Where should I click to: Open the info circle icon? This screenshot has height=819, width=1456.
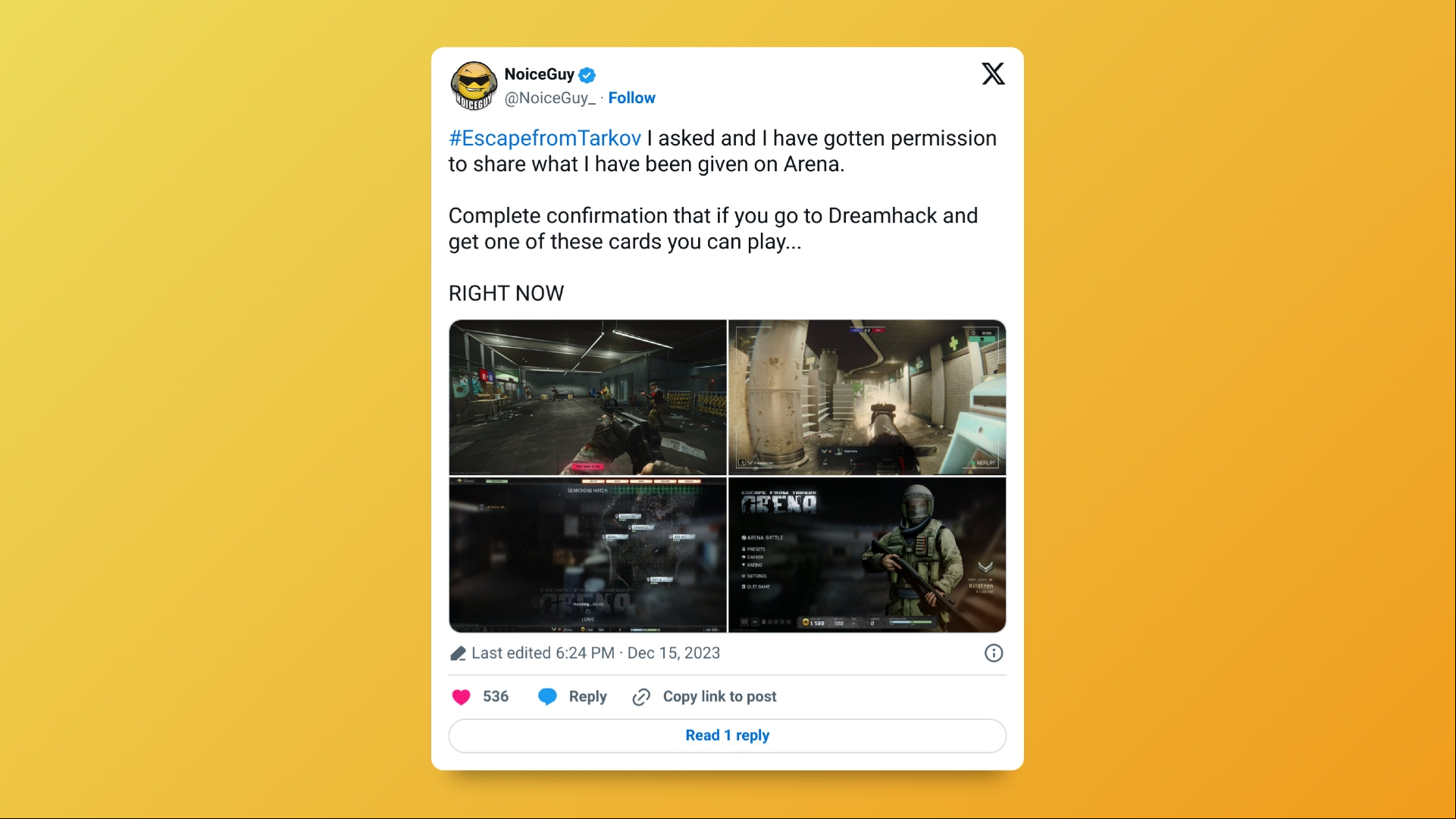(994, 653)
